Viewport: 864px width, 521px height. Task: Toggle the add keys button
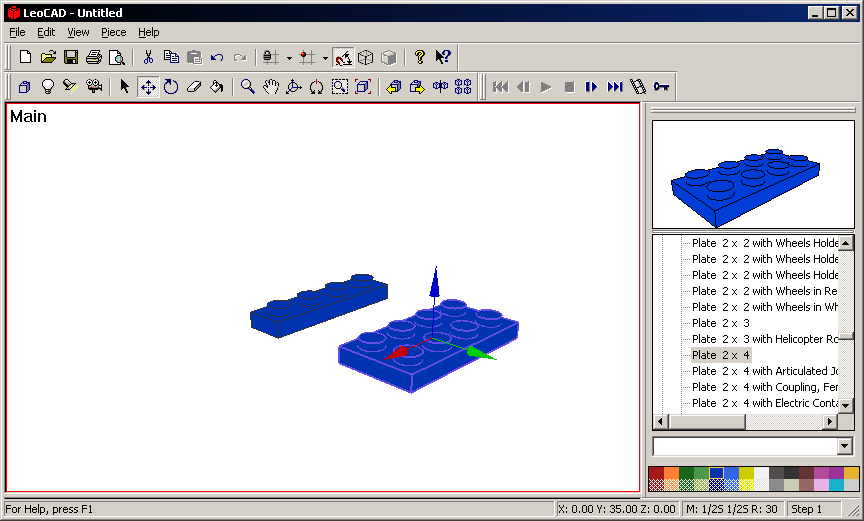coord(661,87)
